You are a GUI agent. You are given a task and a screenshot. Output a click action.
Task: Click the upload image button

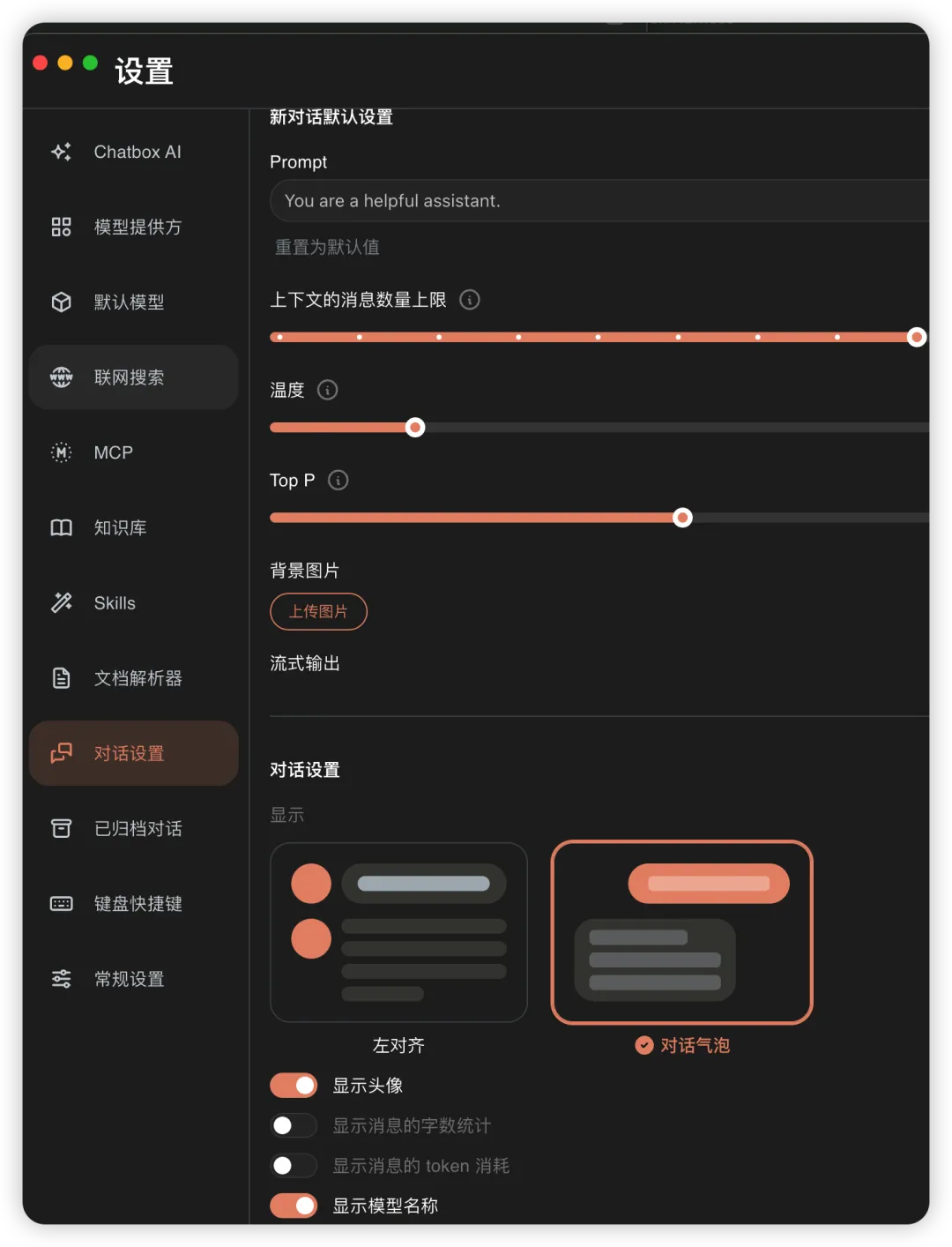pyautogui.click(x=318, y=611)
